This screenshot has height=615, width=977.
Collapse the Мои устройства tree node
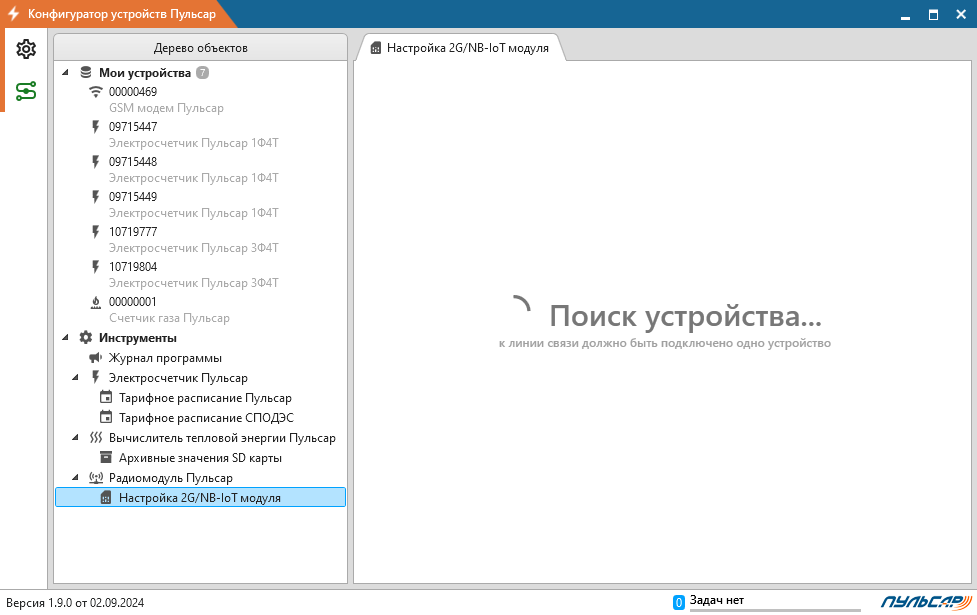pyautogui.click(x=65, y=73)
